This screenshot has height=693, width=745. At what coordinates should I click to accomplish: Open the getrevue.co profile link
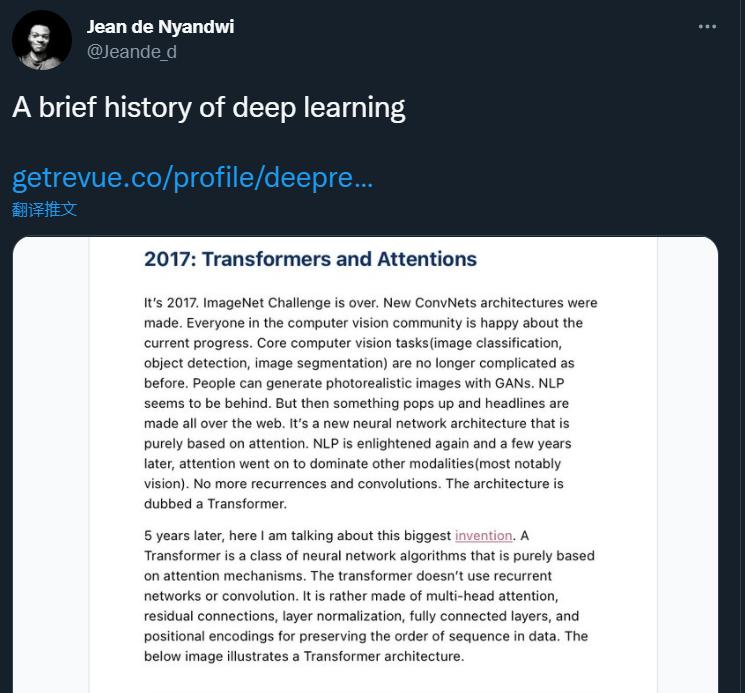pos(192,178)
